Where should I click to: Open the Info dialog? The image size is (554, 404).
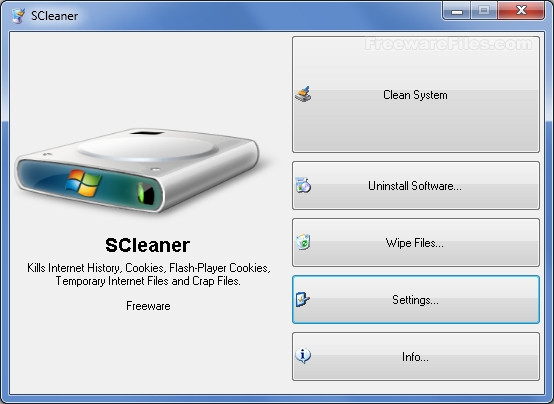pos(416,357)
